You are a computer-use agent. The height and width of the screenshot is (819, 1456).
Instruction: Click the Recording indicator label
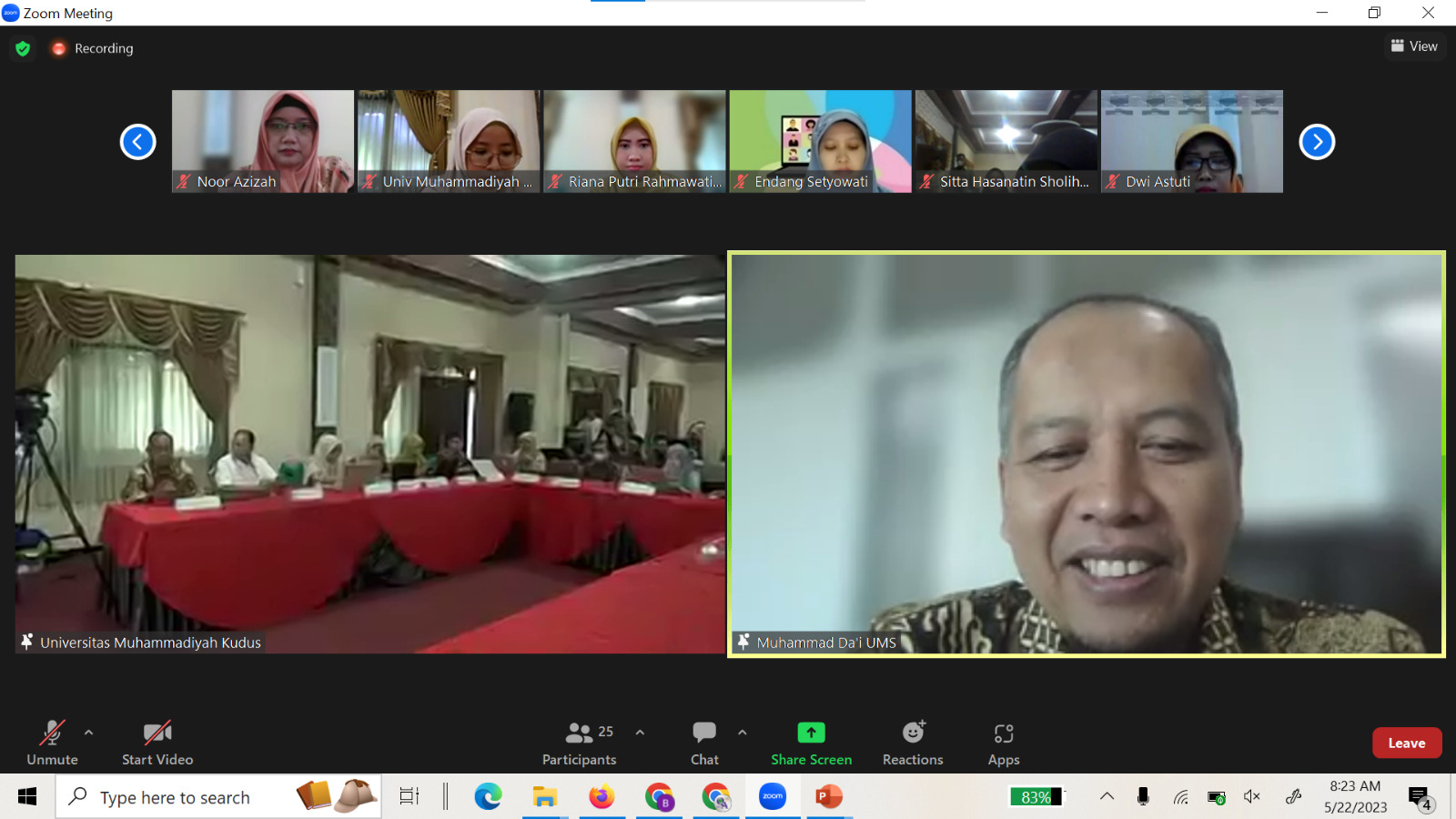point(103,48)
